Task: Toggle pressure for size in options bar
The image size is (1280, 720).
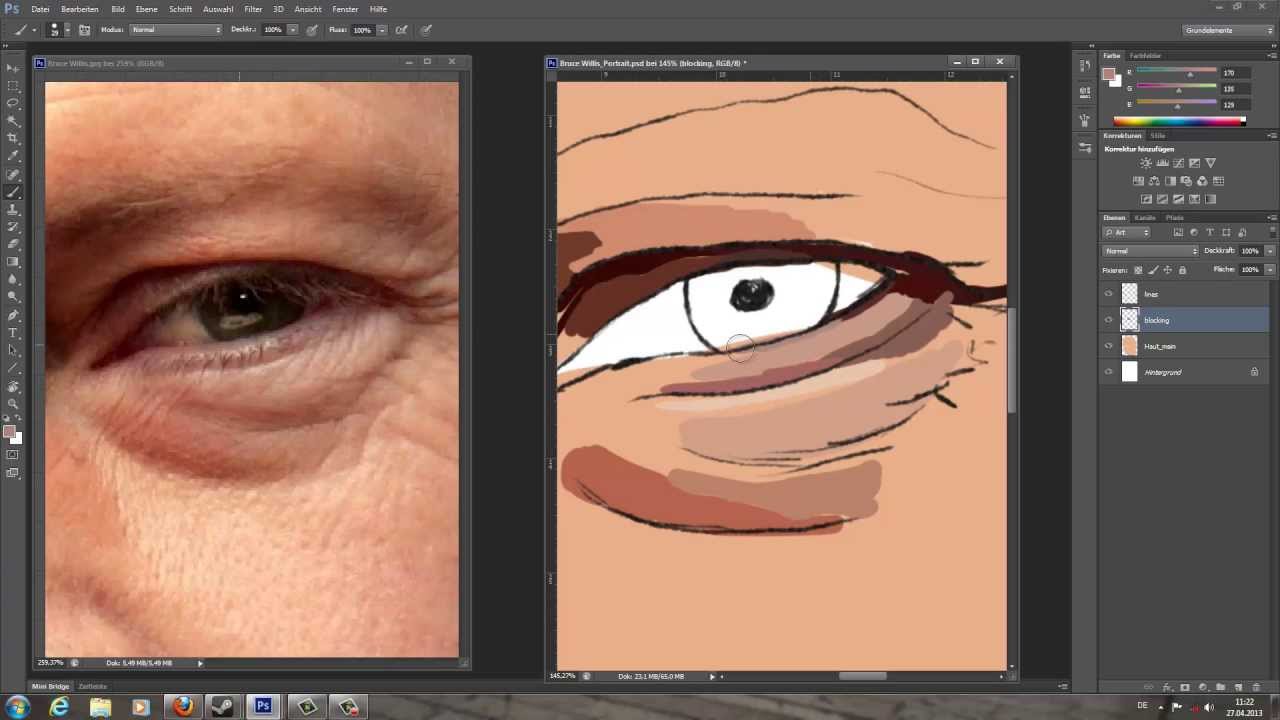Action: [x=426, y=30]
